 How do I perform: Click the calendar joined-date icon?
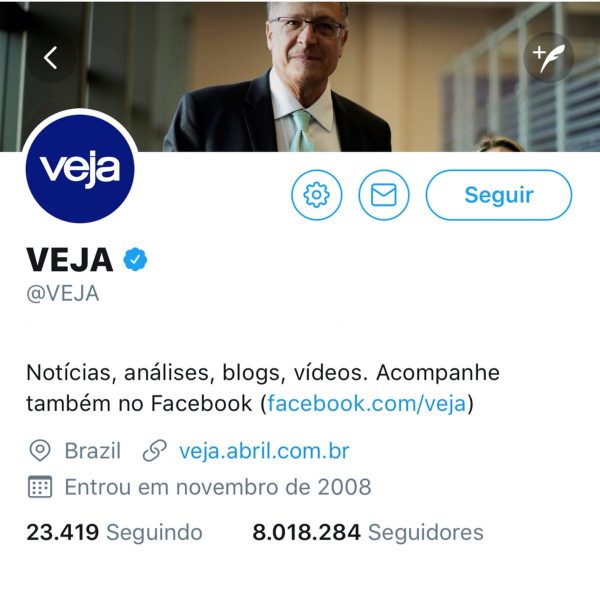[40, 487]
